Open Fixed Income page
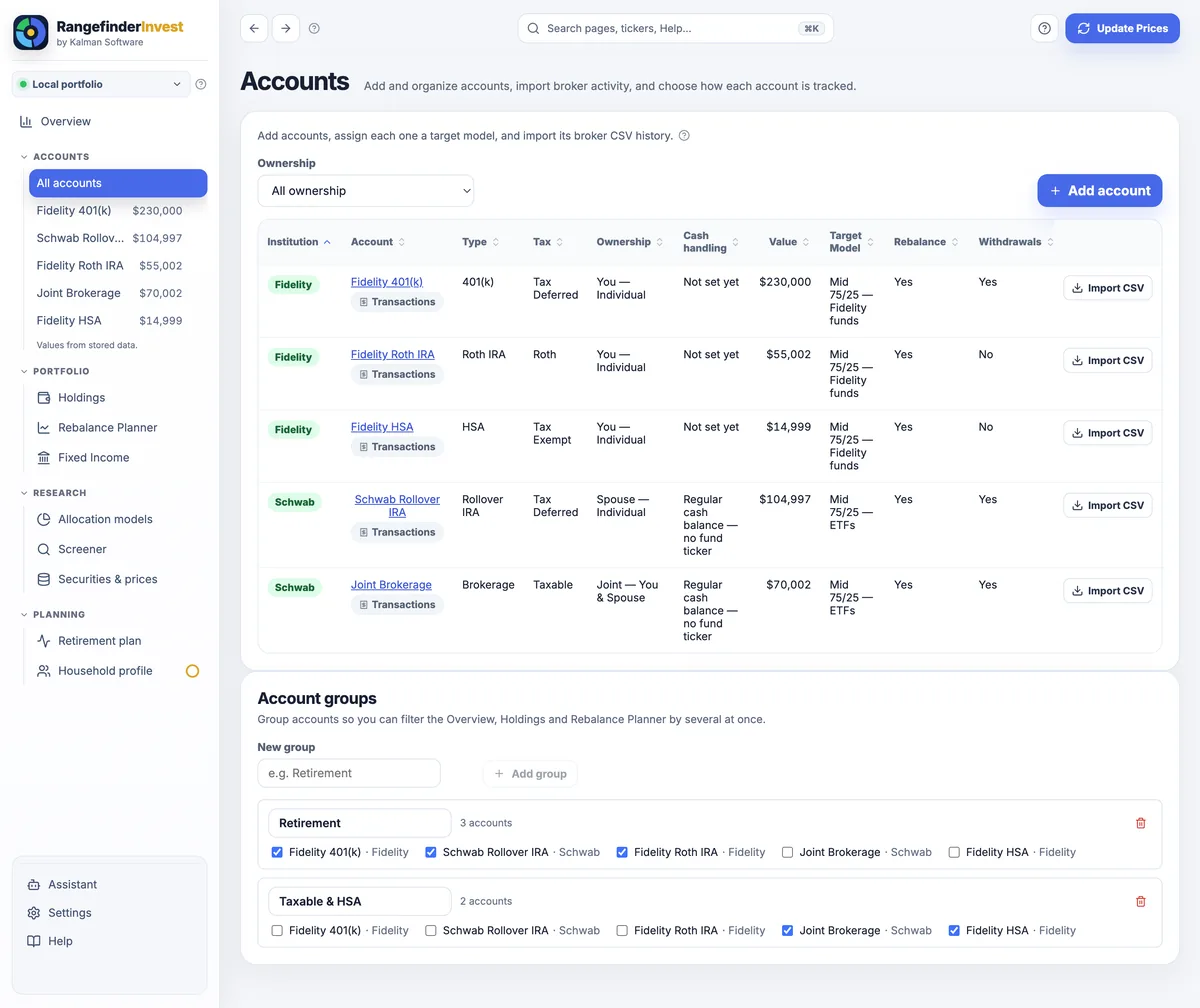Image resolution: width=1200 pixels, height=1008 pixels. (118, 457)
